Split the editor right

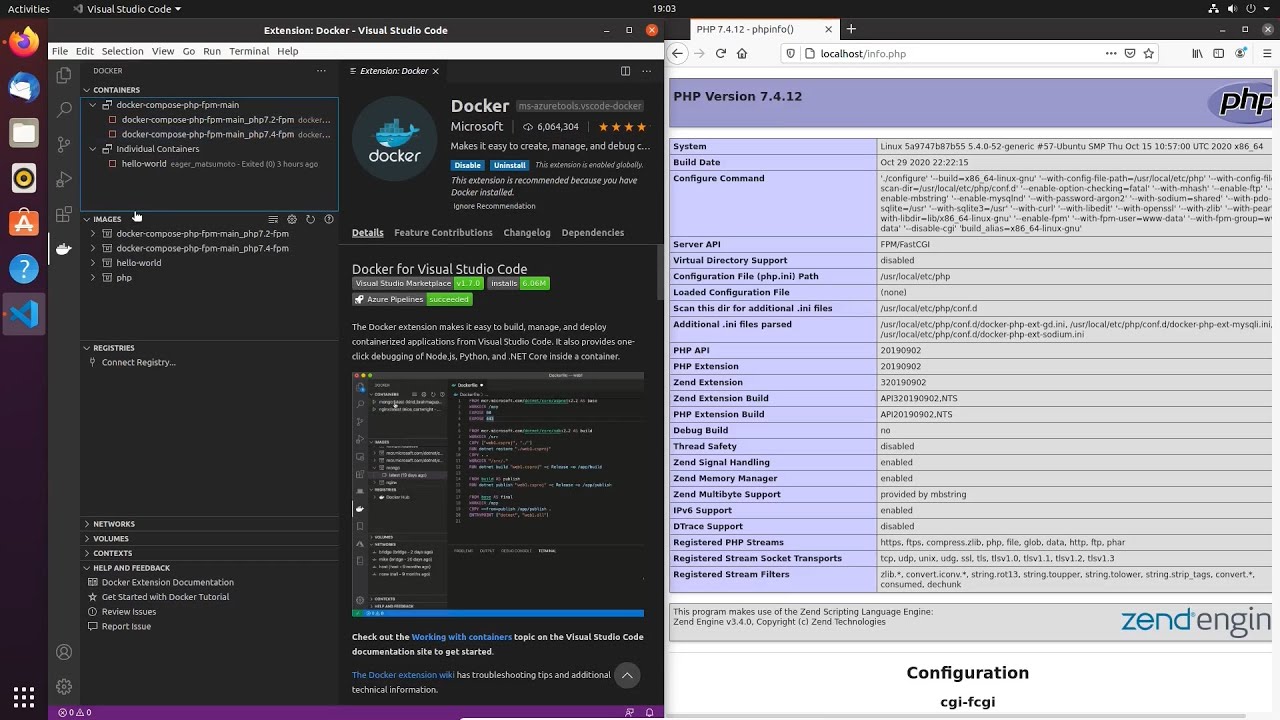pos(625,71)
